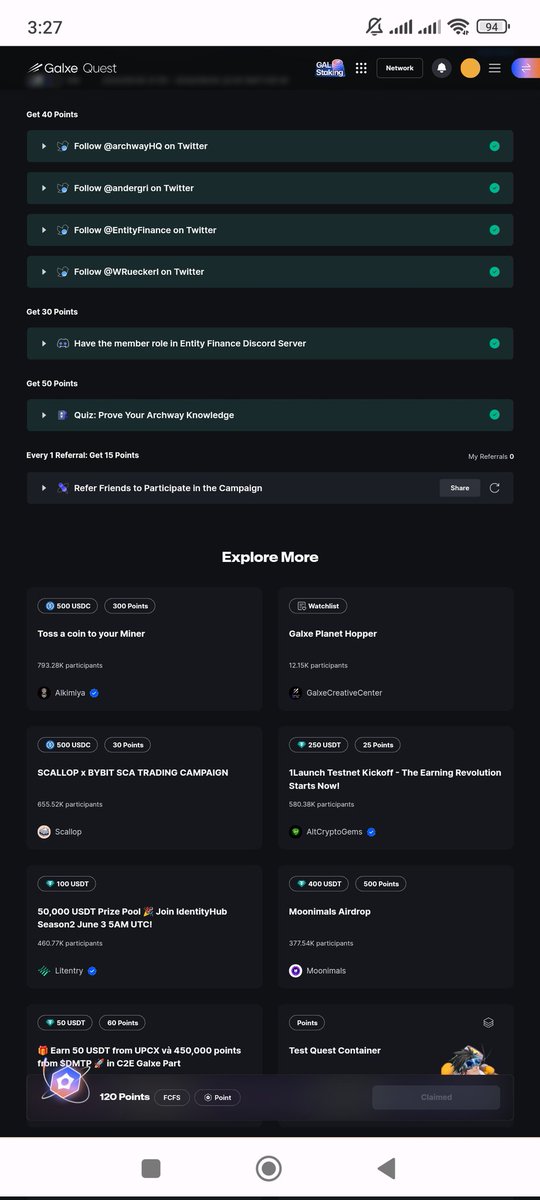Open Scallop creator profile
540x1200 pixels.
pos(60,832)
